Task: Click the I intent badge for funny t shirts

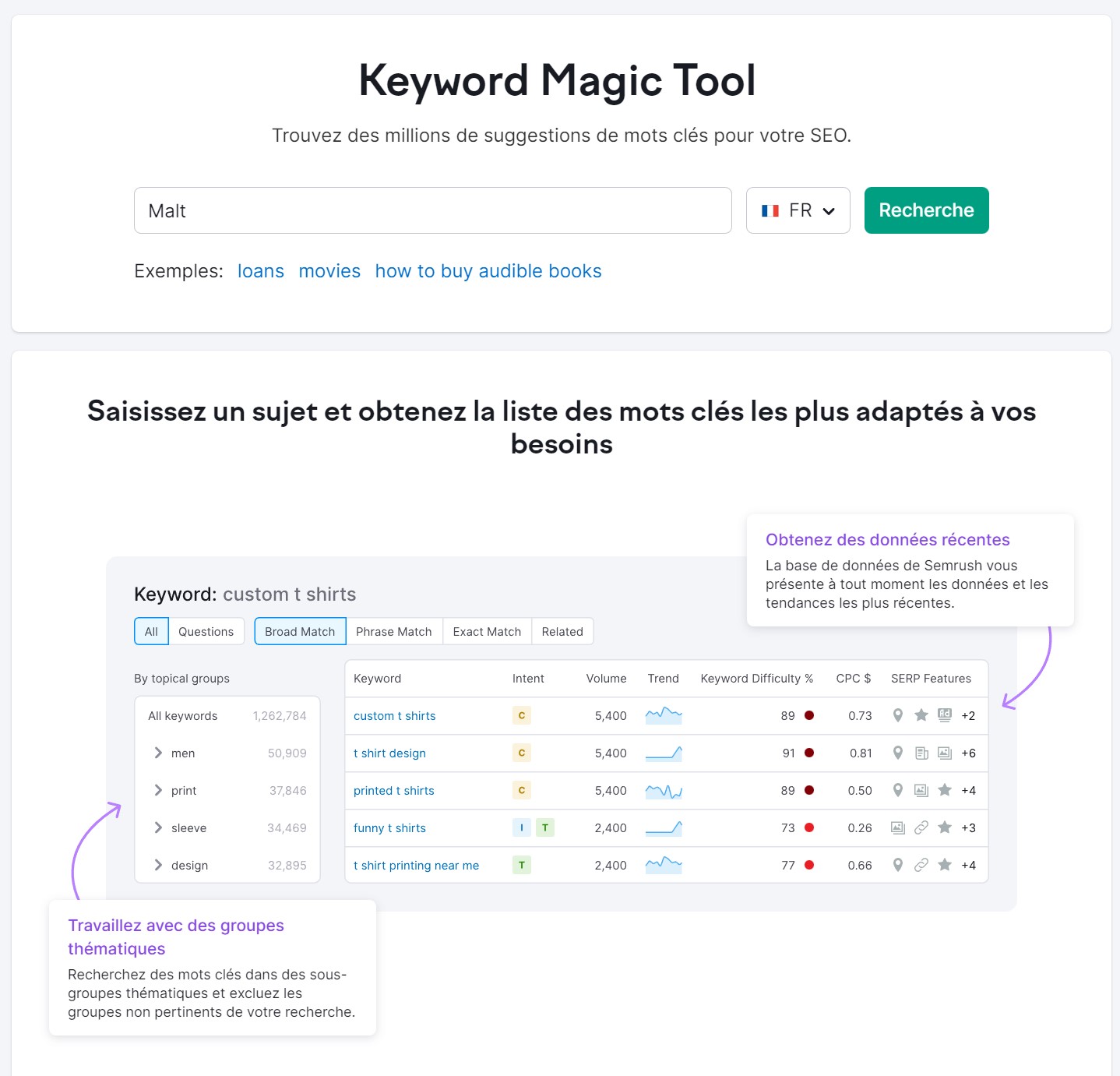Action: pyautogui.click(x=522, y=827)
